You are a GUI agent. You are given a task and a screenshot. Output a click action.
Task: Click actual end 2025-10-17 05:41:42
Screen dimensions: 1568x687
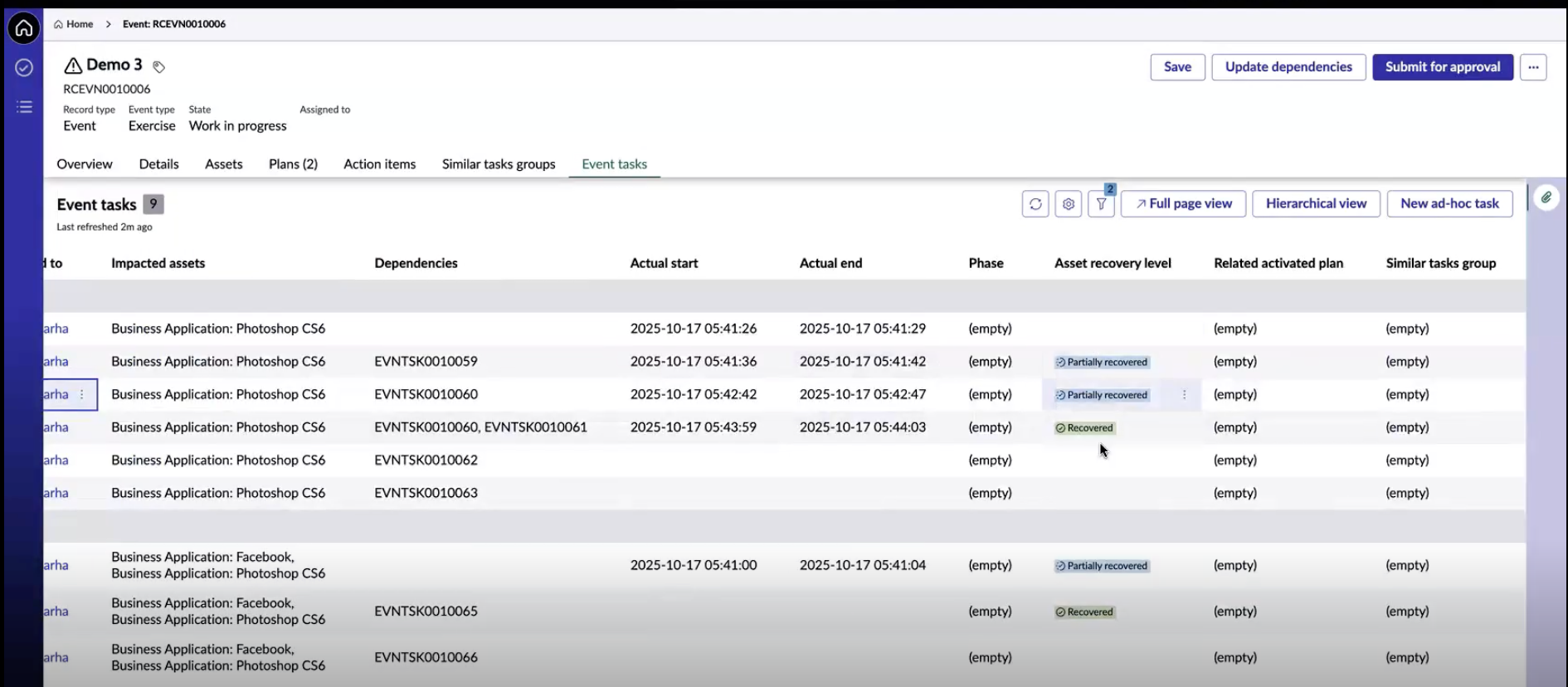point(863,362)
